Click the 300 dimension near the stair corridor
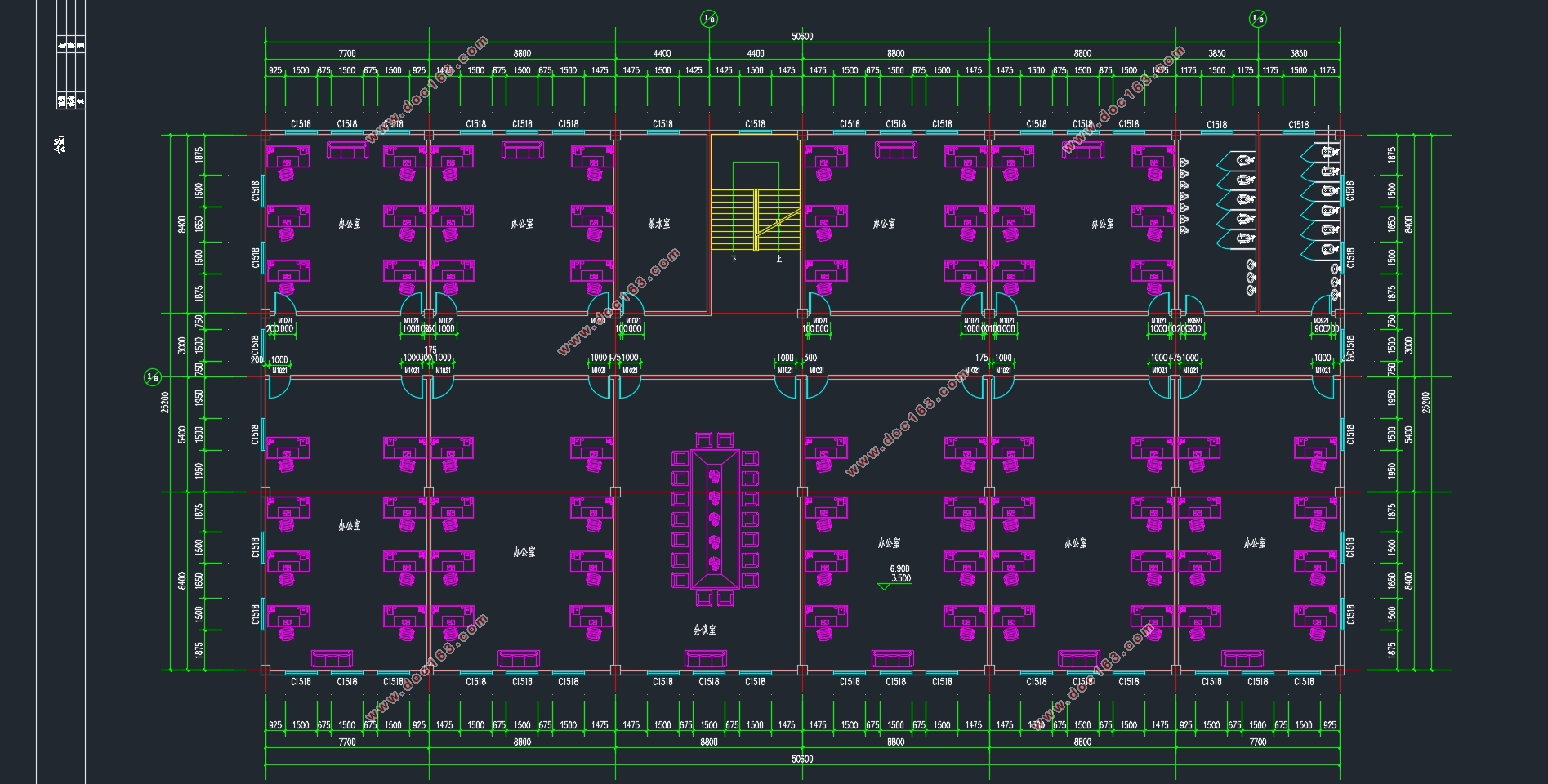 point(810,358)
